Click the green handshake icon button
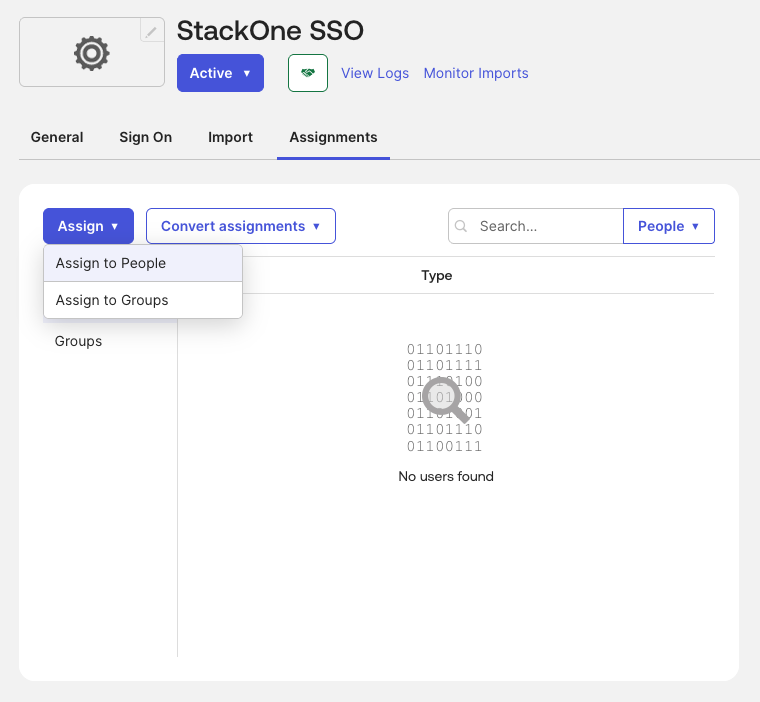Screen dimensions: 760x702 pos(308,73)
